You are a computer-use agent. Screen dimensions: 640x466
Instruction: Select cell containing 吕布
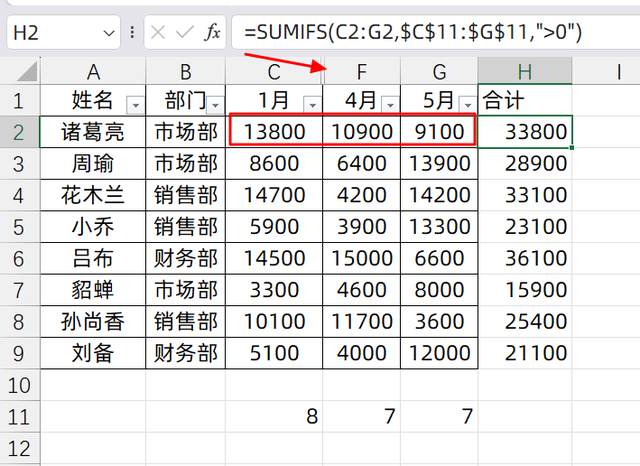click(93, 258)
